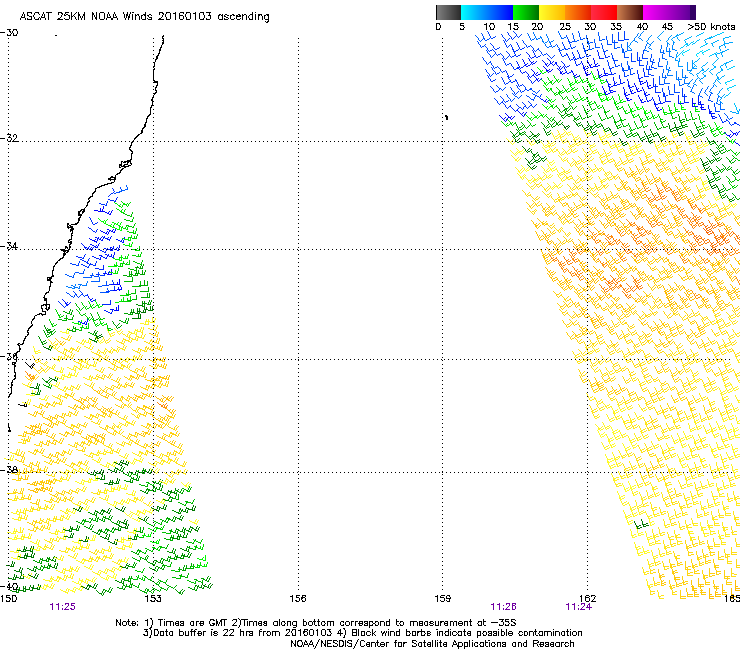740x650 pixels.
Task: Click the yellow 20–25 knots legend swatch
Action: (x=552, y=12)
